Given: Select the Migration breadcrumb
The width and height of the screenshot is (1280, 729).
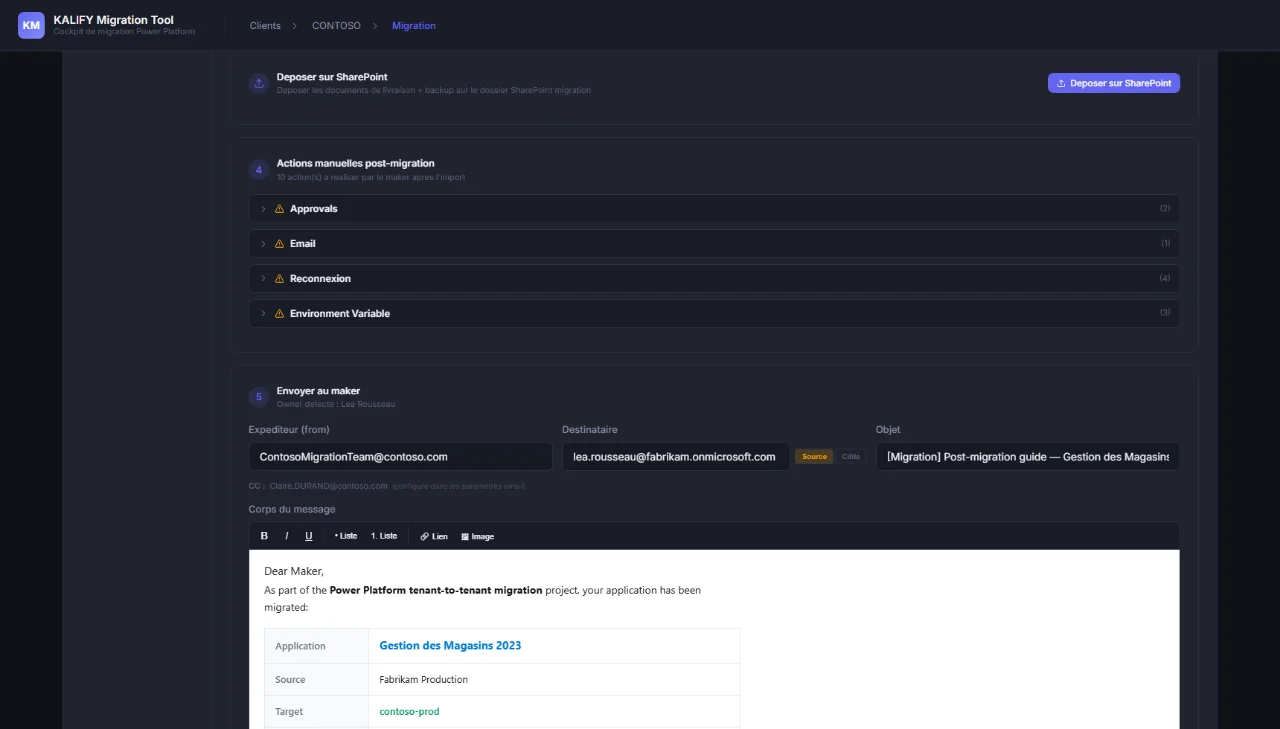Looking at the screenshot, I should [x=414, y=26].
